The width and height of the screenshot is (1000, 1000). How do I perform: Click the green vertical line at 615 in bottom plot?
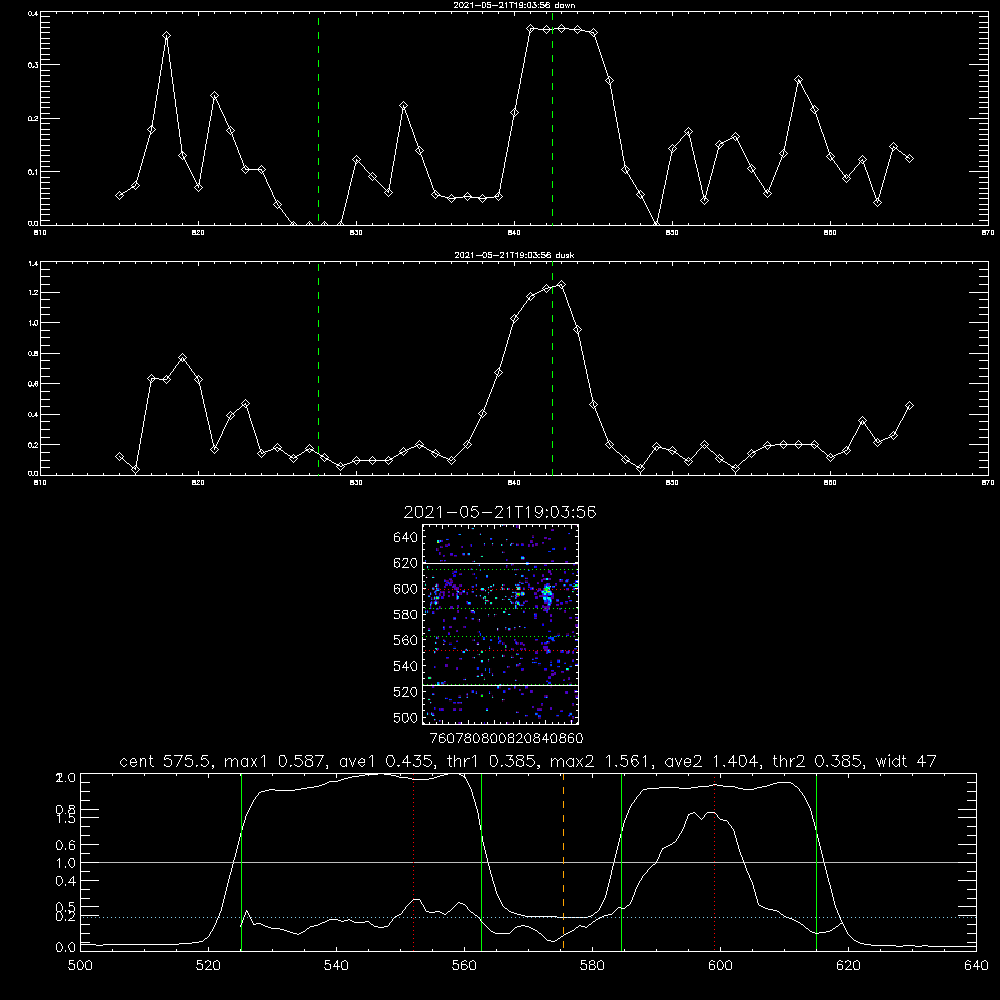coord(816,862)
